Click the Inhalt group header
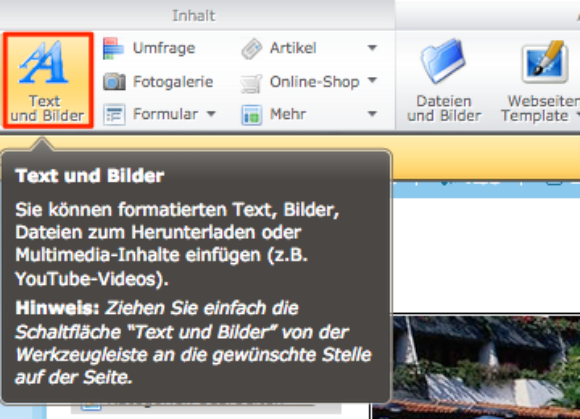This screenshot has width=580, height=419. [x=193, y=16]
